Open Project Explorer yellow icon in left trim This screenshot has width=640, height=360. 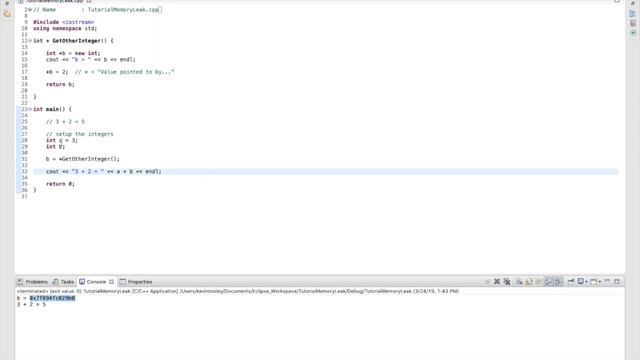click(x=7, y=13)
